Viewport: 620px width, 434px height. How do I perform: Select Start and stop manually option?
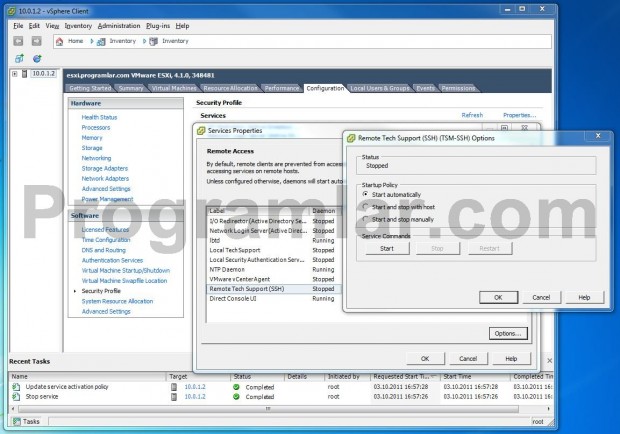[365, 219]
